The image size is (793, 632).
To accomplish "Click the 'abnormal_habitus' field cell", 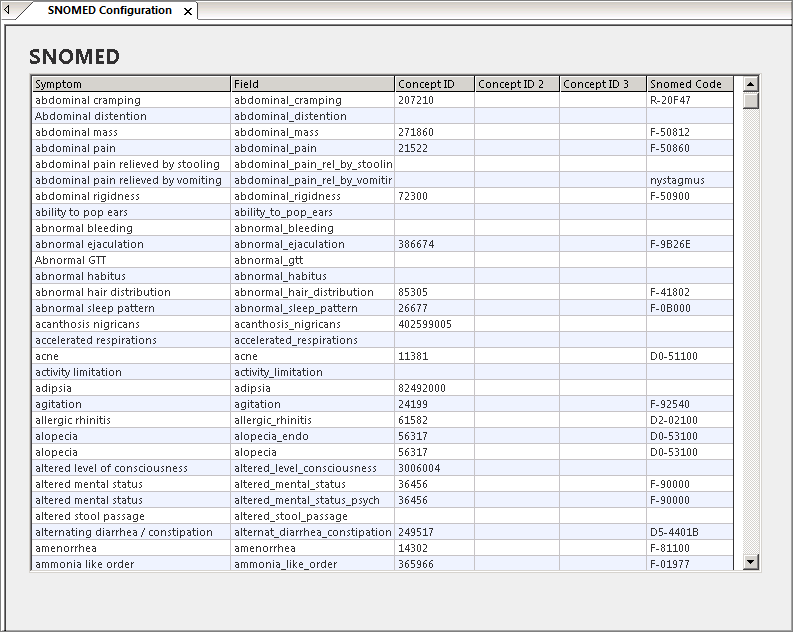I will (x=313, y=277).
